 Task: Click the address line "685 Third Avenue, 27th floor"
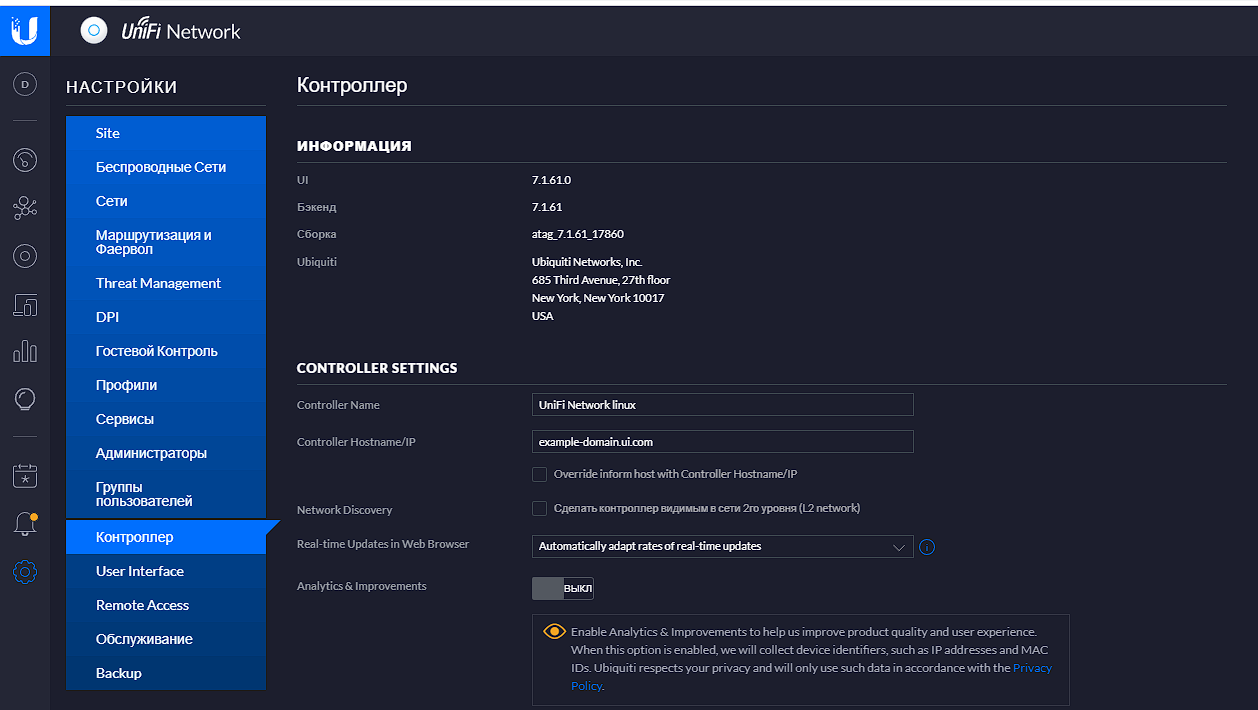click(x=601, y=280)
